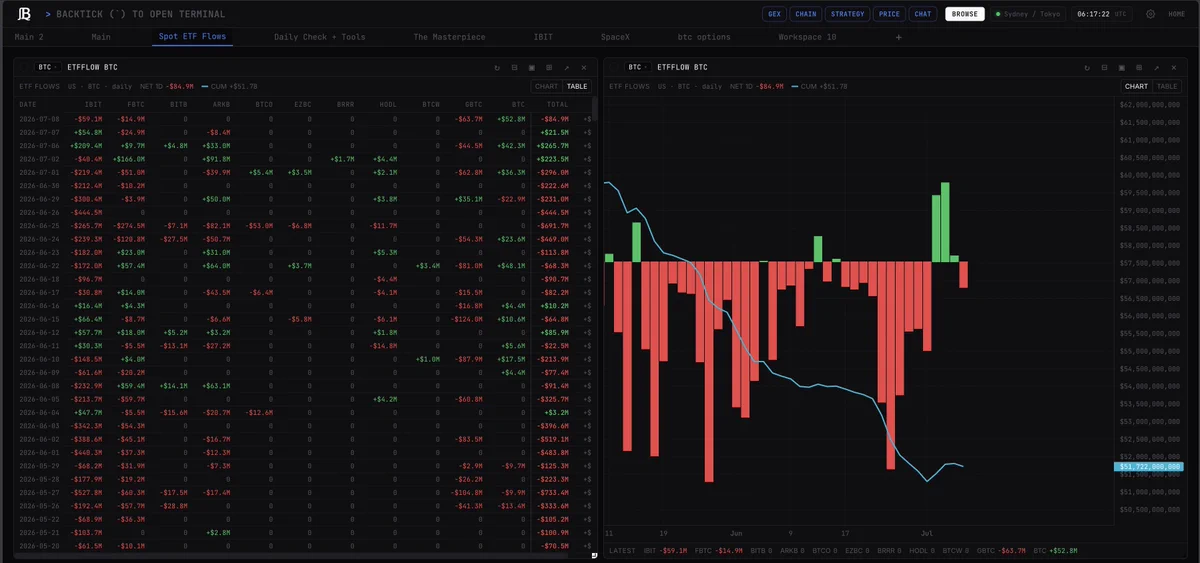Open grid layout icon in right panel
Screen dimensions: 1200x563
pyautogui.click(x=1139, y=67)
